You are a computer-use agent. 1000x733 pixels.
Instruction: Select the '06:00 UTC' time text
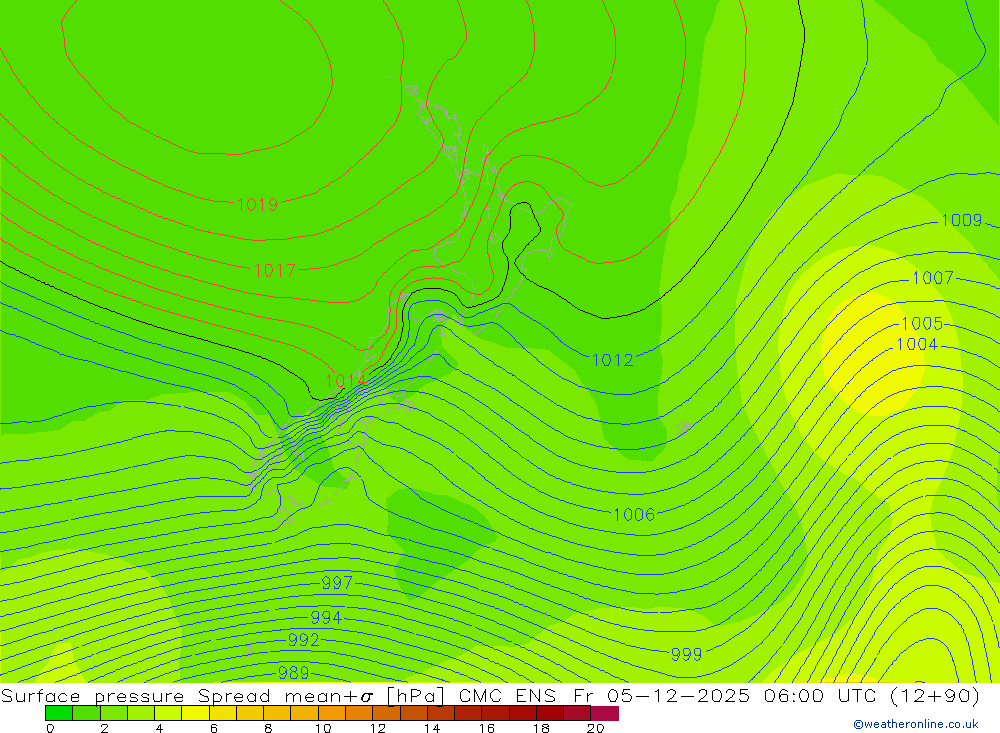click(819, 695)
